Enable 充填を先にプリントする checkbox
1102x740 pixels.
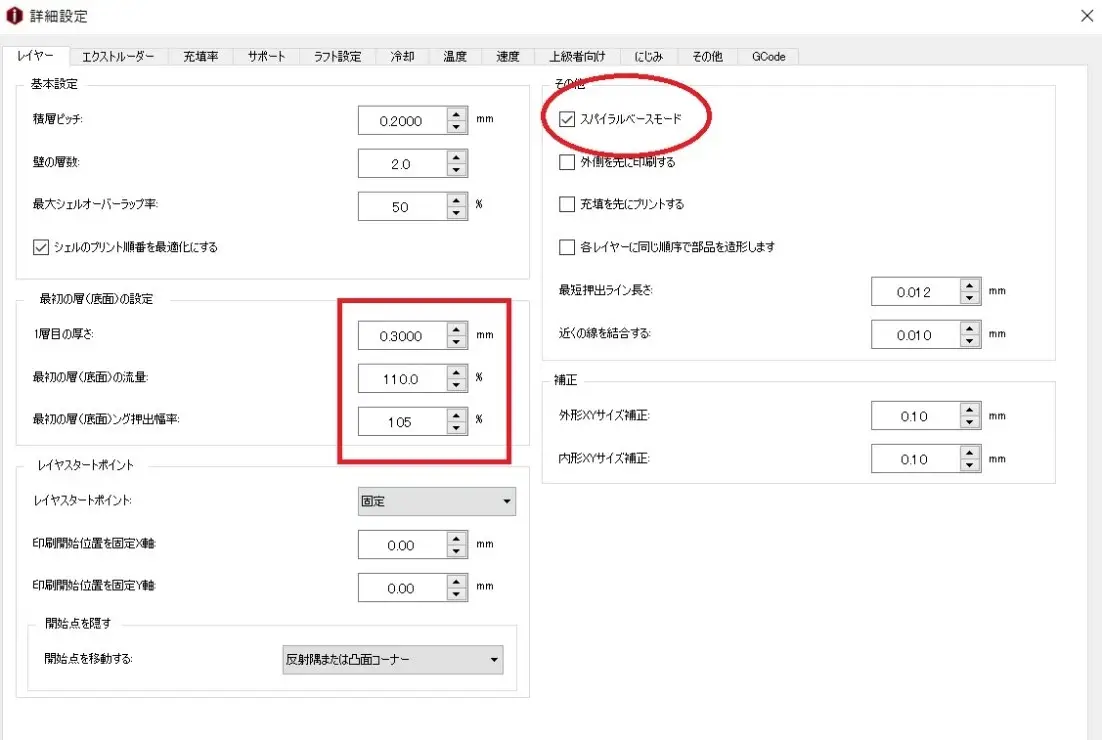coord(568,204)
